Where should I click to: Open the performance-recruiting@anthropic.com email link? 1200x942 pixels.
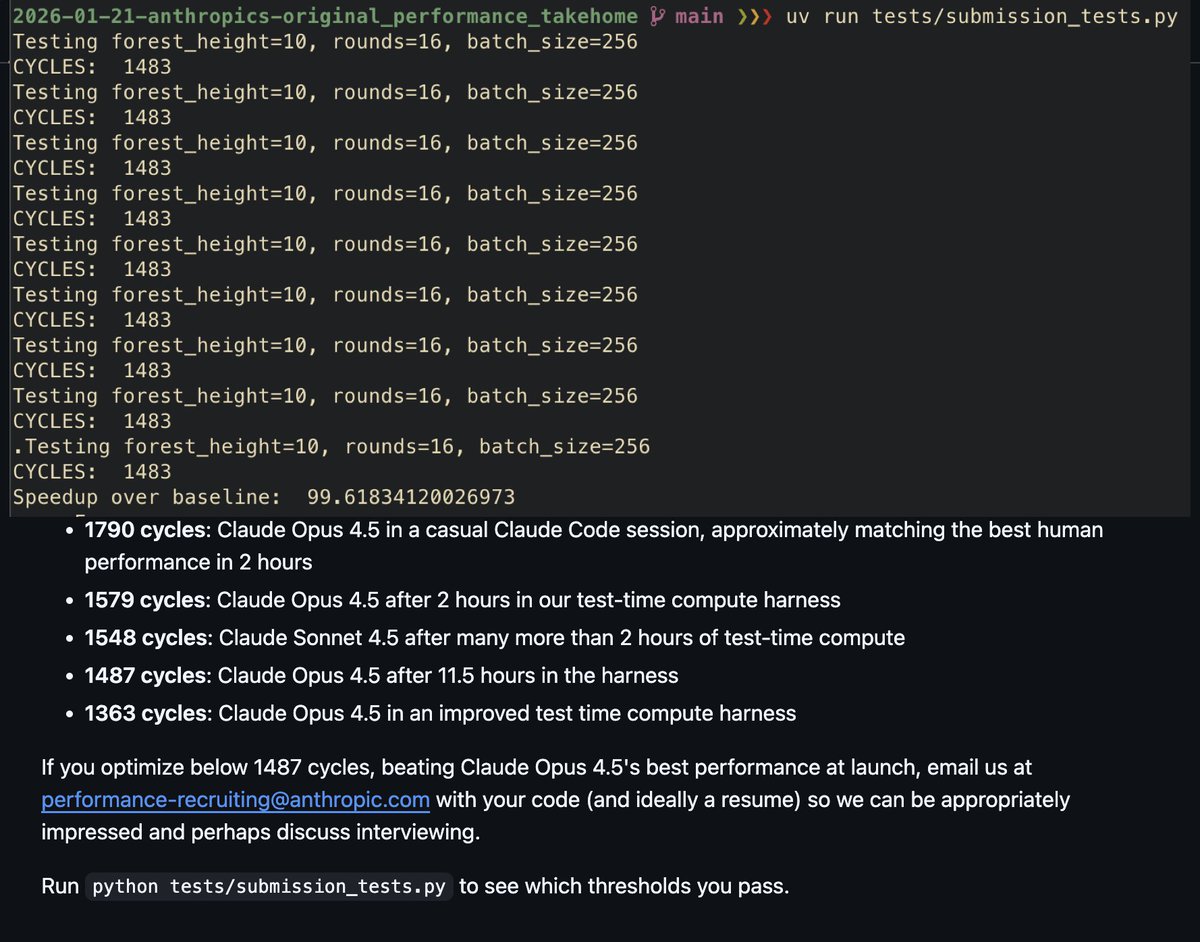point(236,800)
